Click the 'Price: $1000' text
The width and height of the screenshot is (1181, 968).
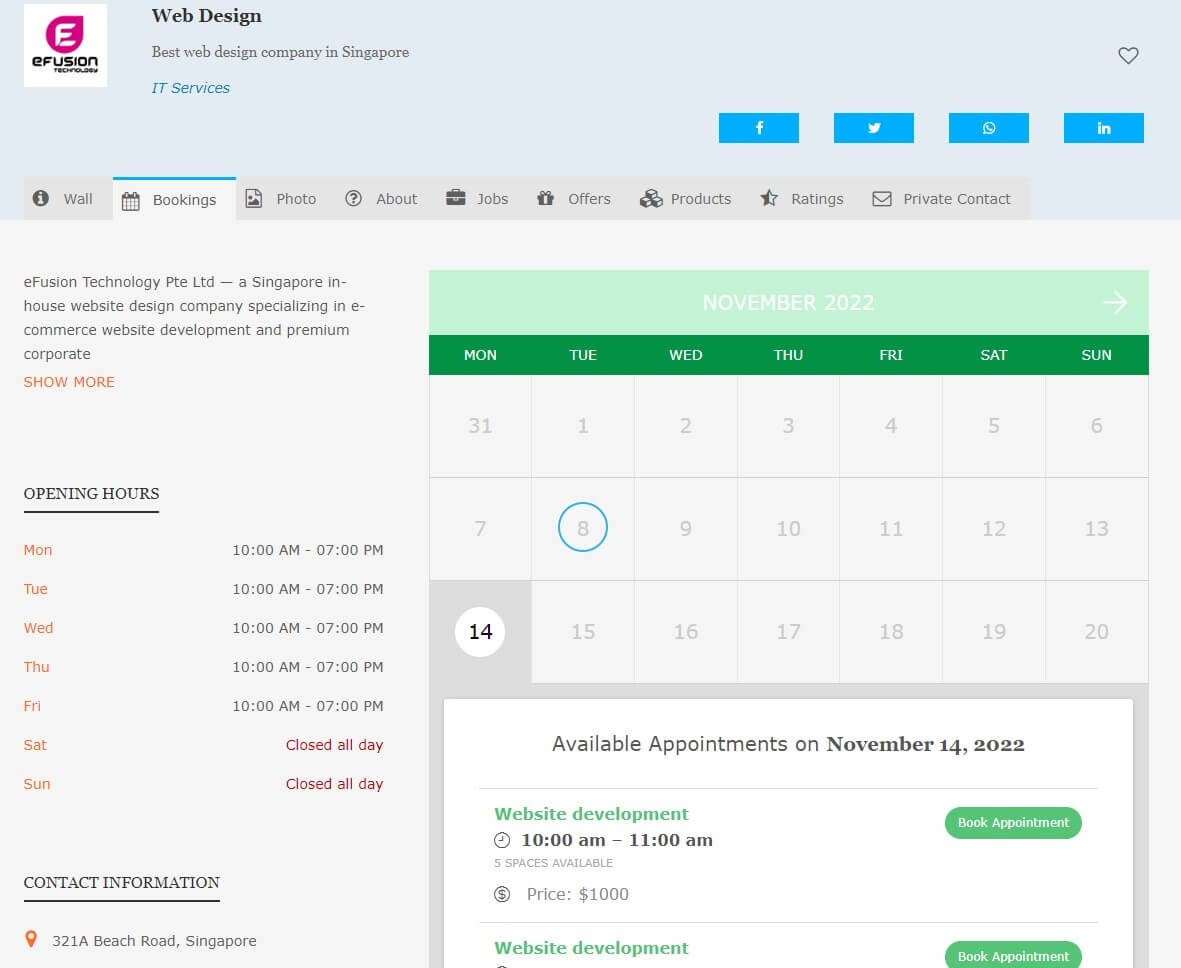(578, 894)
